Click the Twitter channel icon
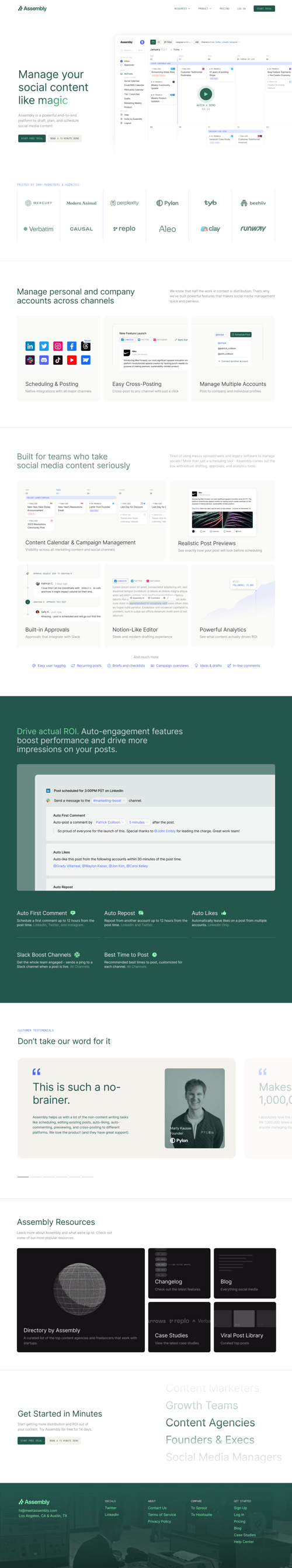Image resolution: width=292 pixels, height=1568 pixels. click(x=44, y=346)
